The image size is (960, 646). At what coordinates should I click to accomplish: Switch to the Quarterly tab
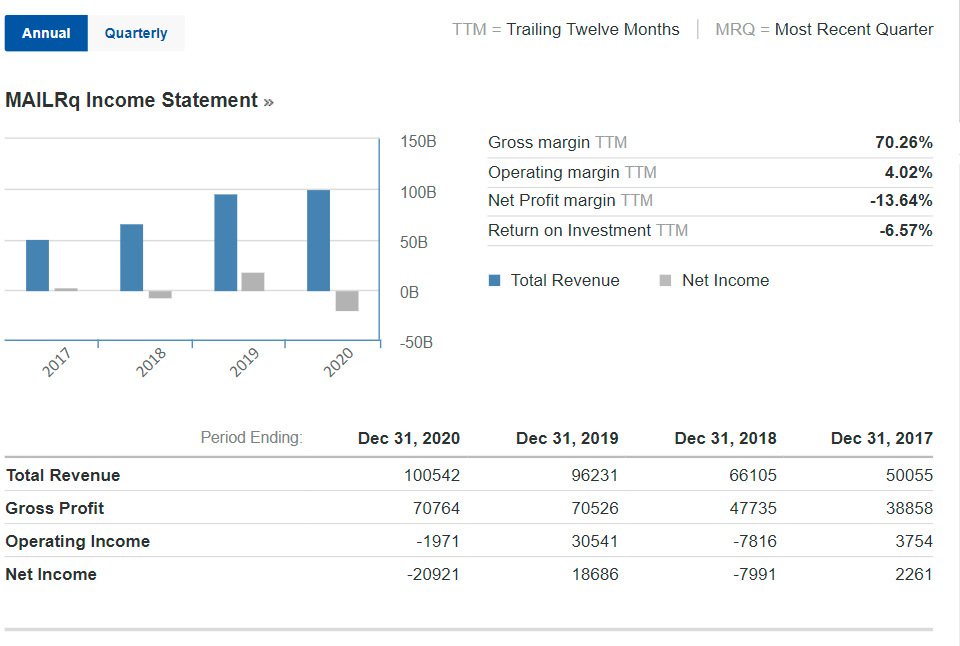pyautogui.click(x=136, y=33)
